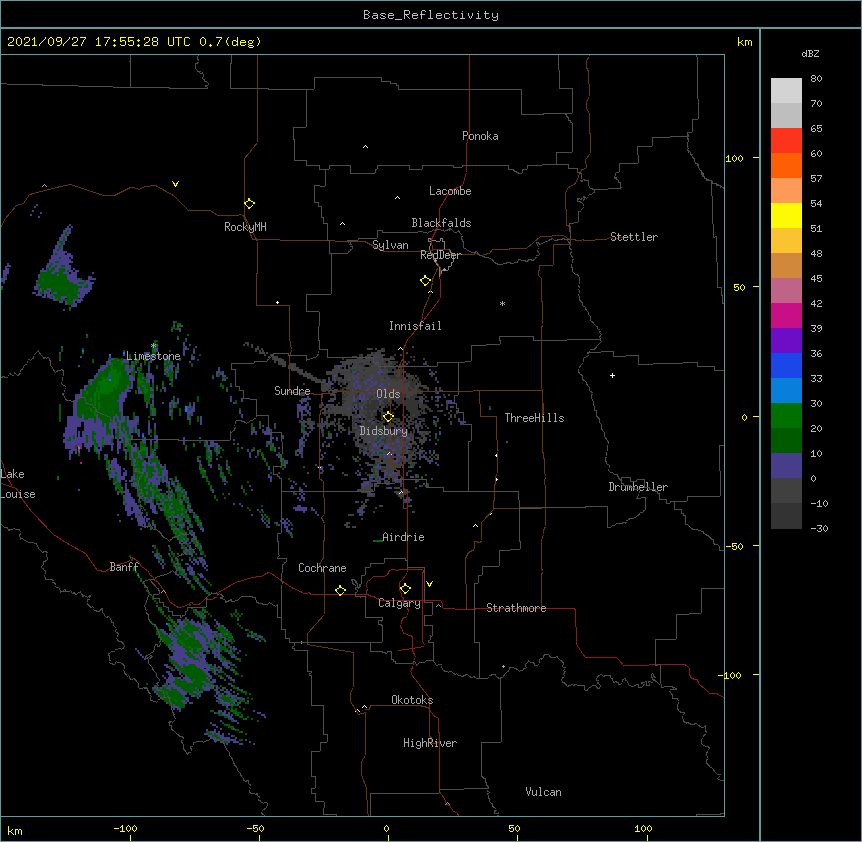Screen dimensions: 862x842
Task: Click the yellow diamond marker near RockyMH
Action: click(249, 204)
